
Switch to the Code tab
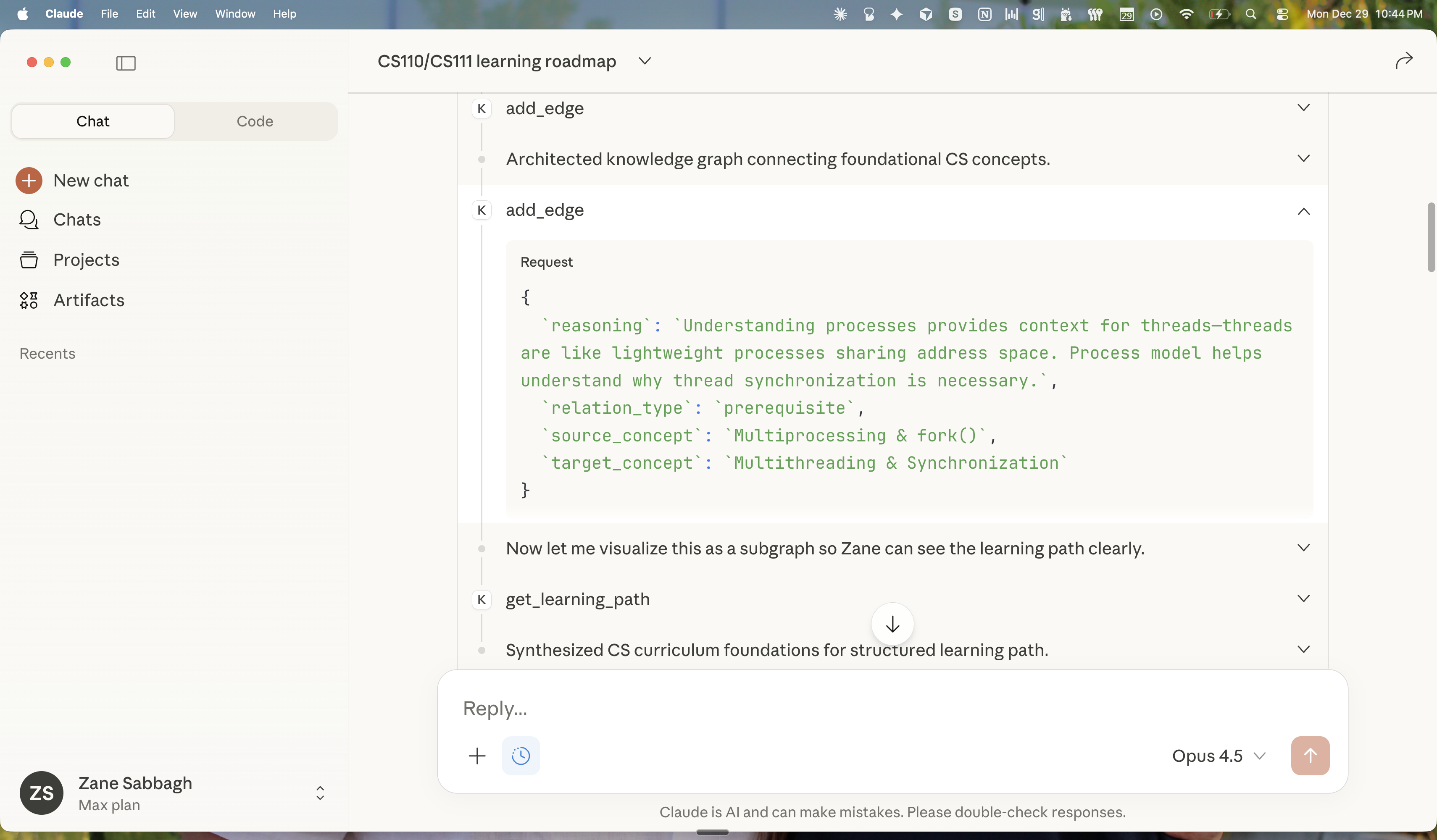(255, 121)
